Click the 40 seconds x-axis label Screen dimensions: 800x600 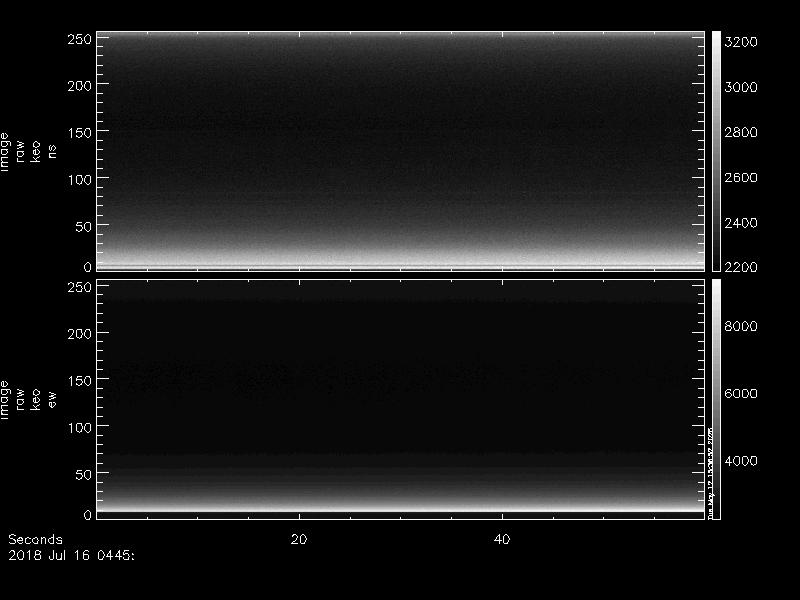point(502,539)
